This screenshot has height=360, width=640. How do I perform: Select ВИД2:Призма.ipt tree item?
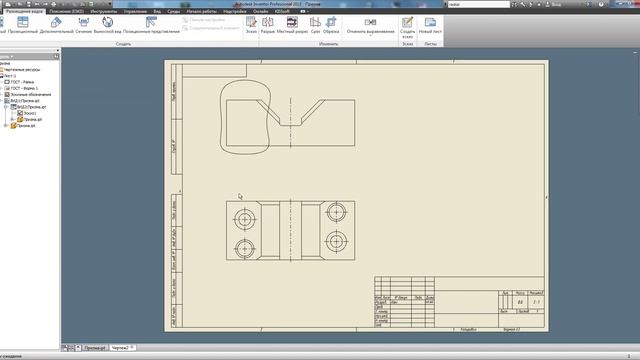(x=29, y=107)
